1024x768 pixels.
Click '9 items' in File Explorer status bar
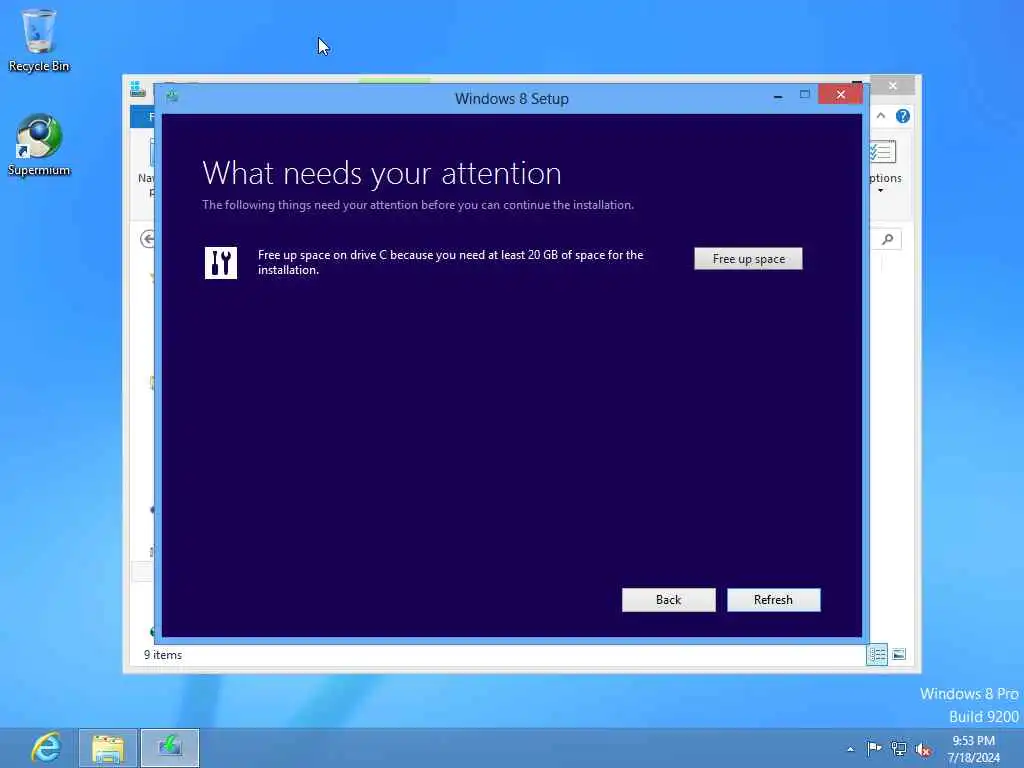(163, 654)
